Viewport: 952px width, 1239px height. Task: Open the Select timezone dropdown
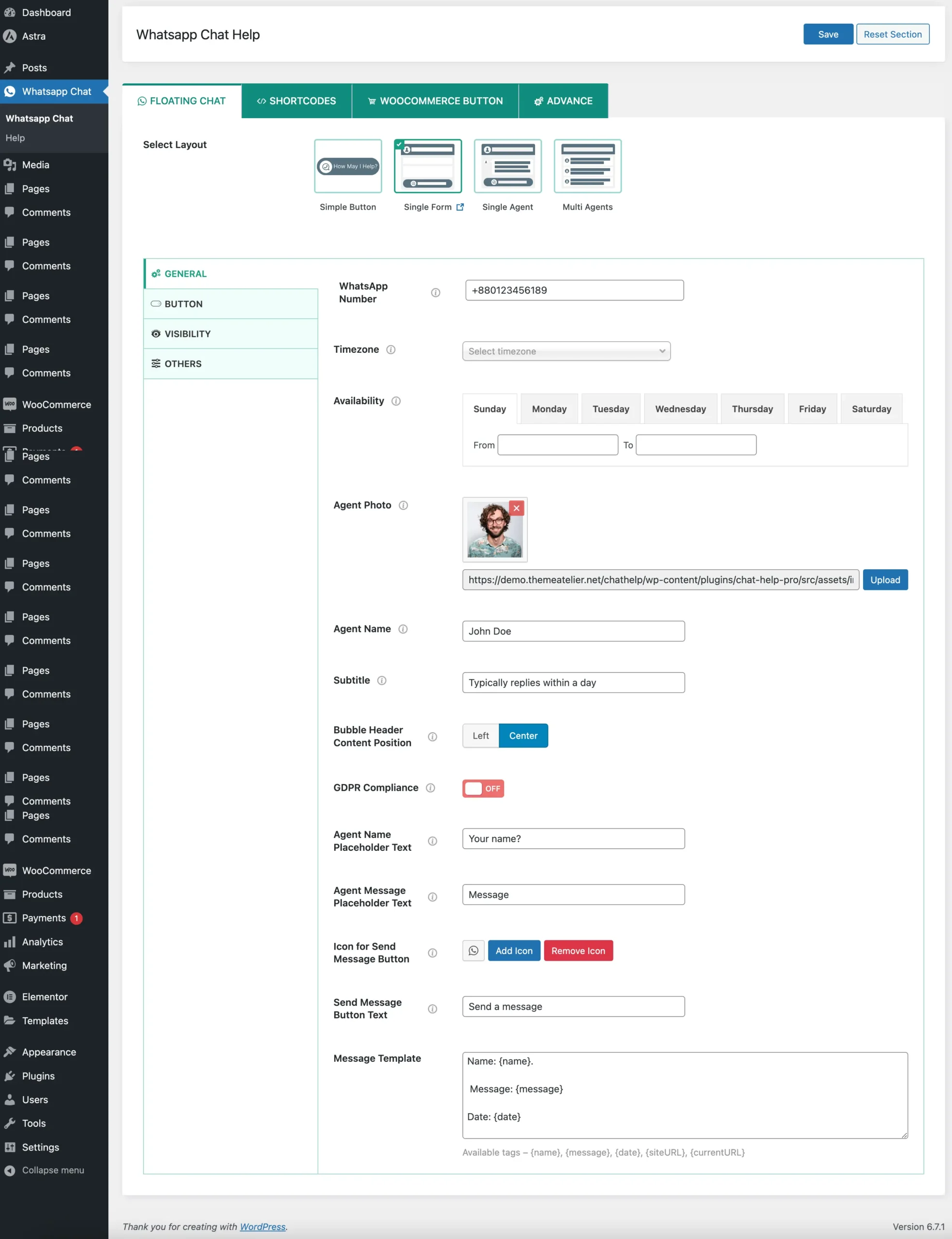coord(566,351)
